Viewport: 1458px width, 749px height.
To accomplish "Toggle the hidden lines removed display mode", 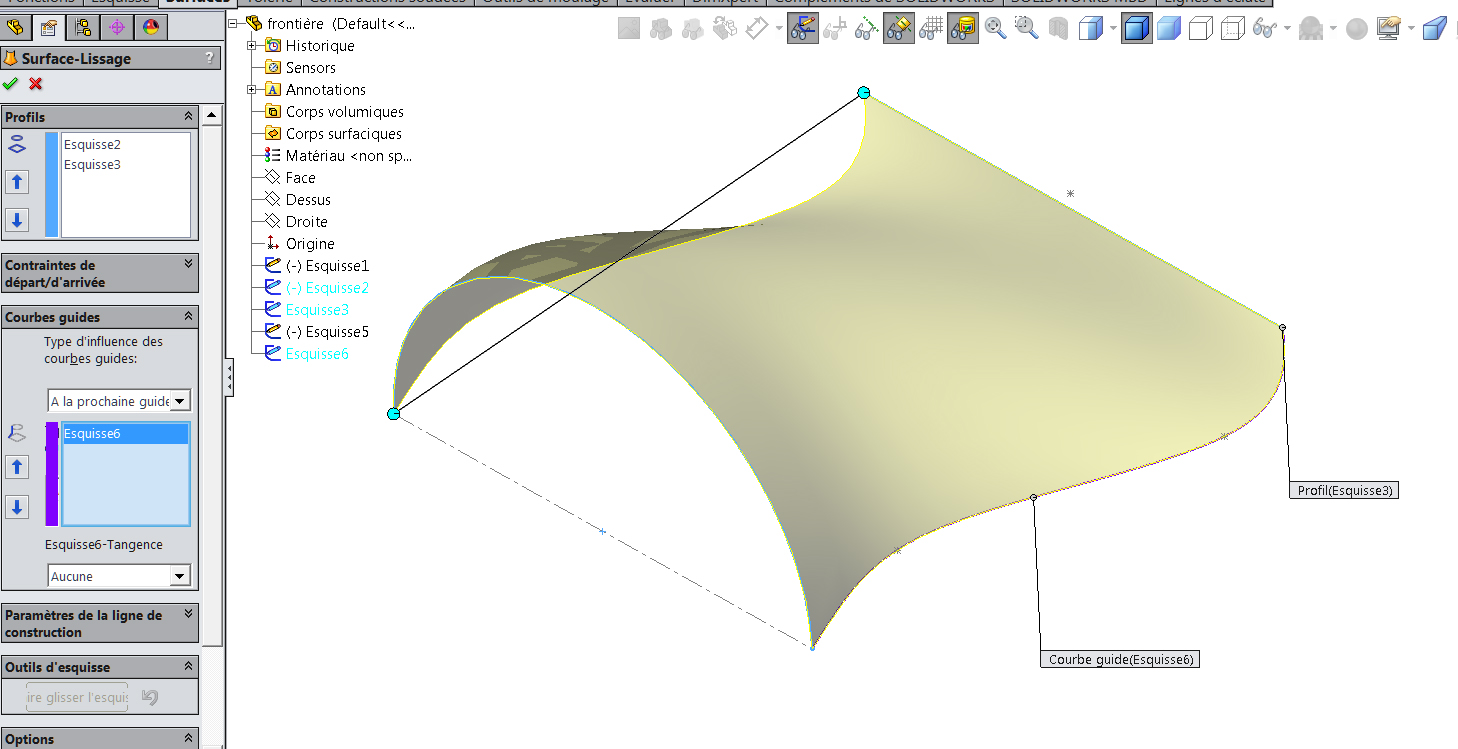I will [1201, 27].
